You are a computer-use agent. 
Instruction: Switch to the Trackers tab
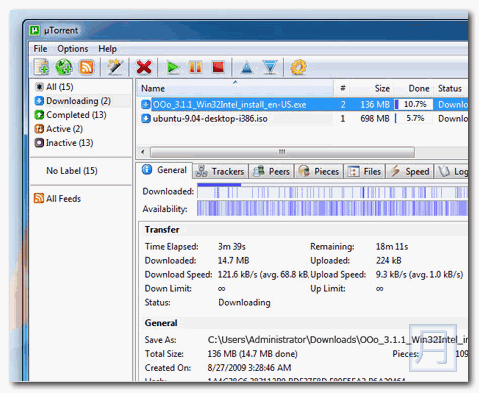pos(221,171)
